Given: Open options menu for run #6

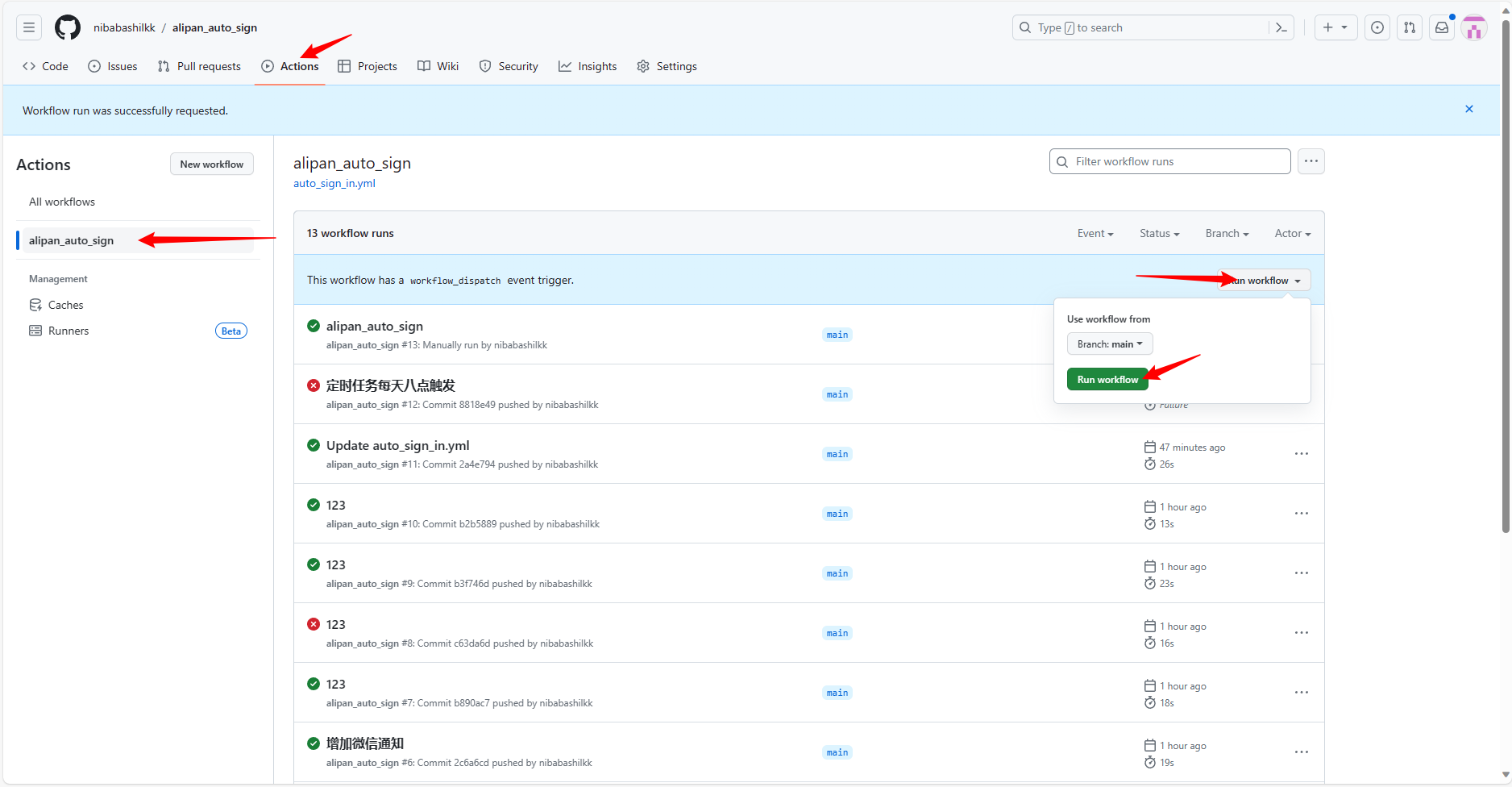Looking at the screenshot, I should click(x=1302, y=752).
